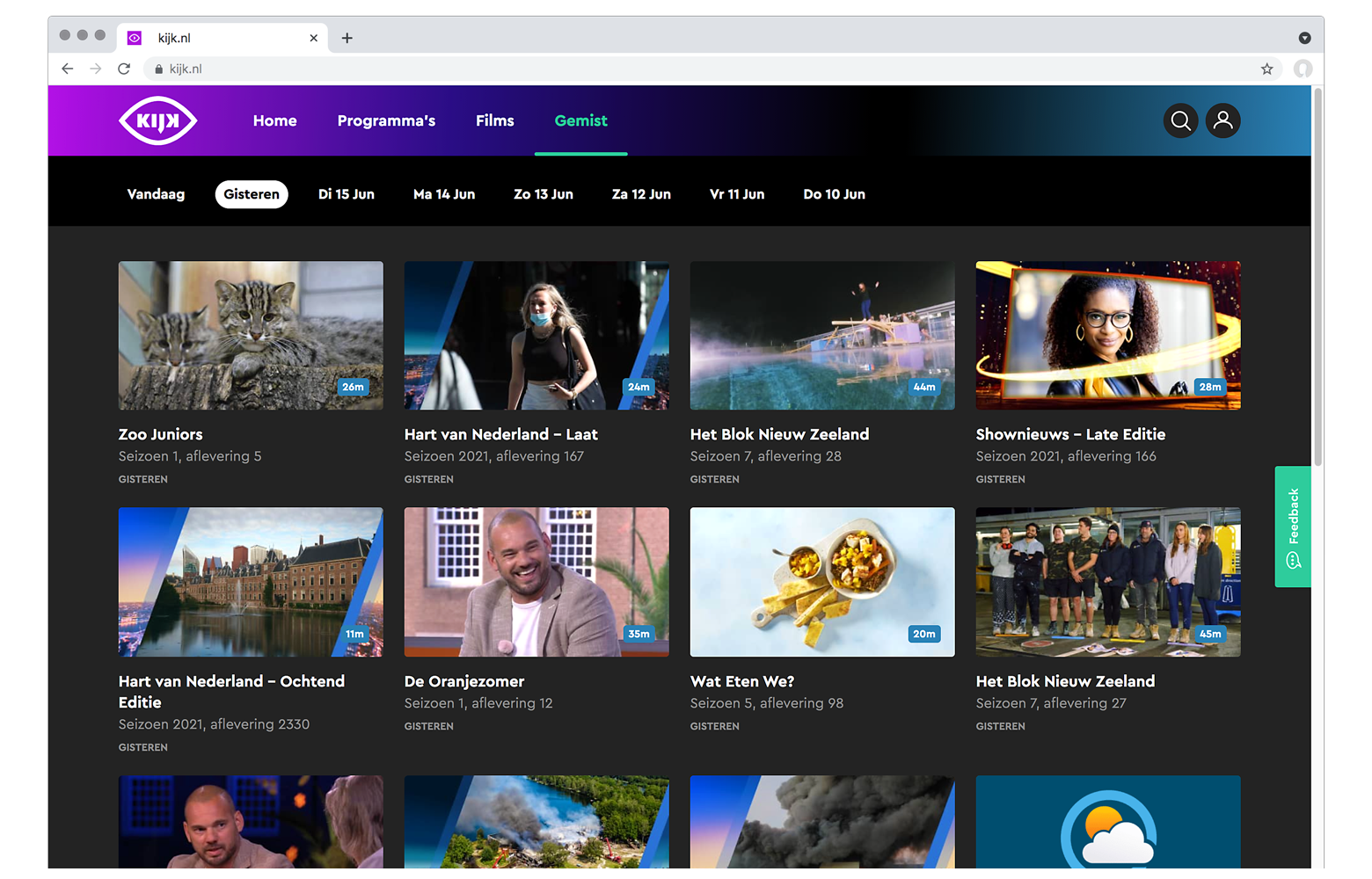Click Hart van Nederland – Laat title
The image size is (1372, 879).
[x=500, y=434]
